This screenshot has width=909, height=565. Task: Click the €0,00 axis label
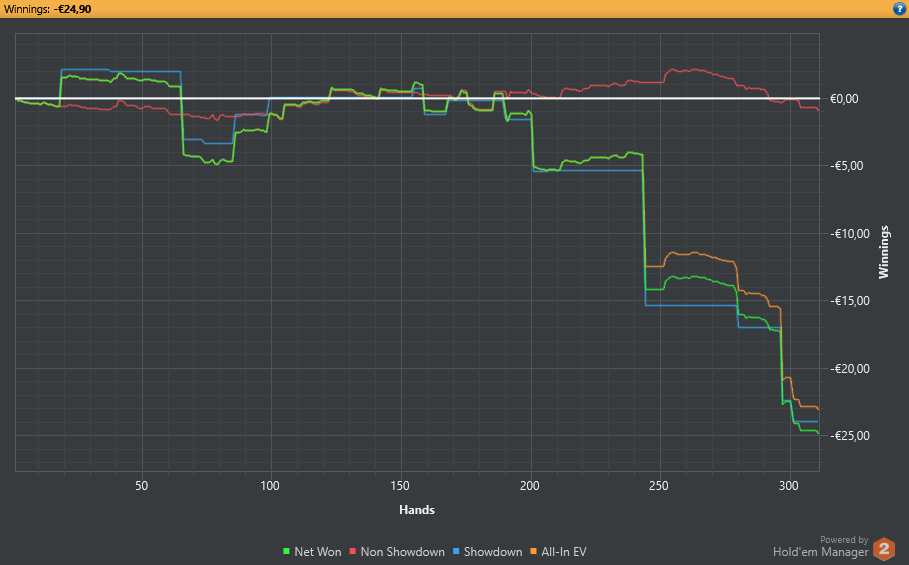coord(844,99)
